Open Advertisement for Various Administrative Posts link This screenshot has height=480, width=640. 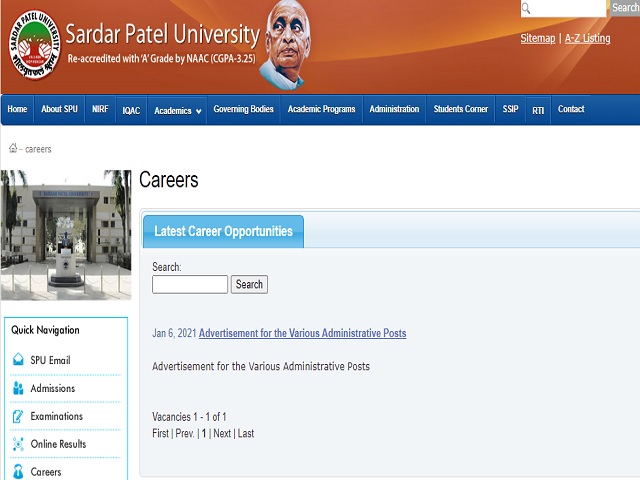point(302,333)
